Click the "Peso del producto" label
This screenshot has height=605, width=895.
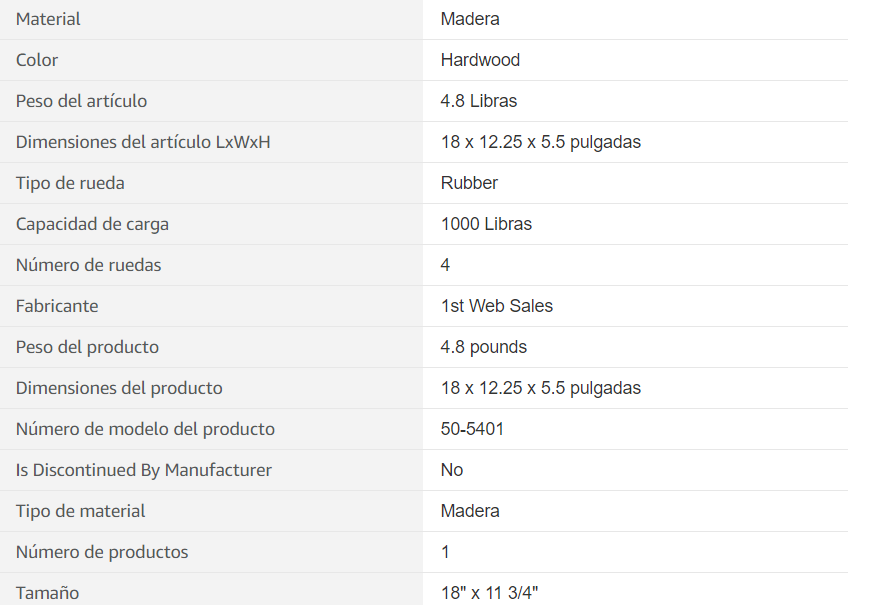(87, 347)
